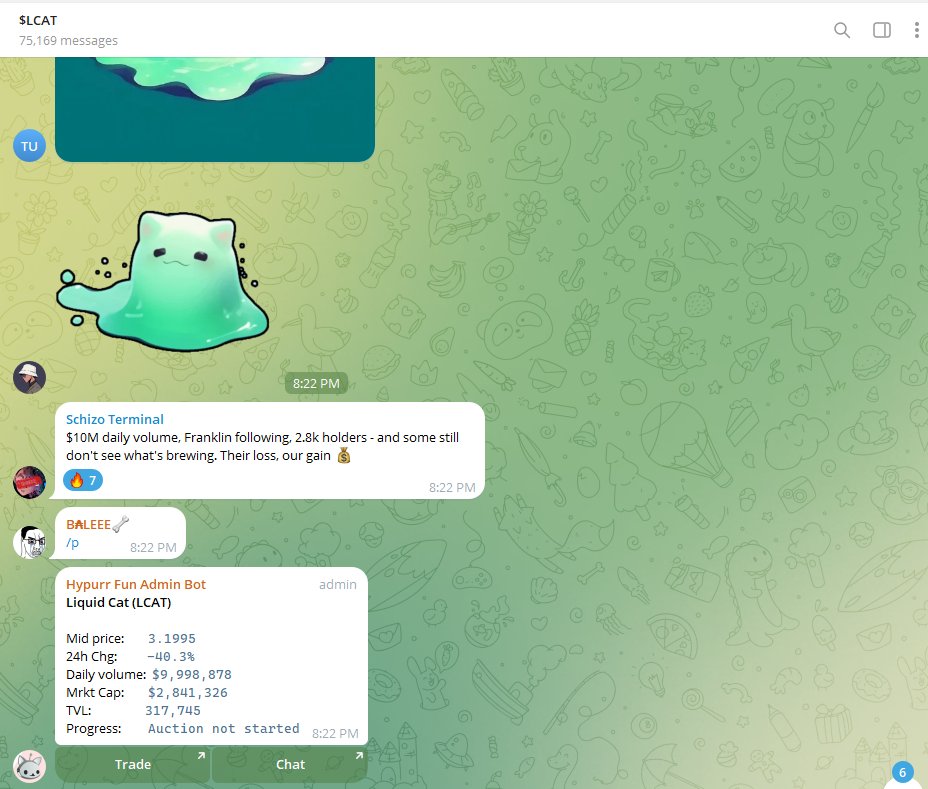This screenshot has height=789, width=928.
Task: Click the TU user avatar
Action: tap(30, 146)
